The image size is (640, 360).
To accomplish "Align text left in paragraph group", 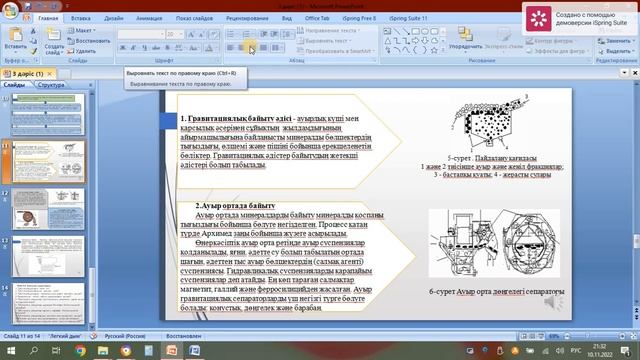I will [230, 48].
